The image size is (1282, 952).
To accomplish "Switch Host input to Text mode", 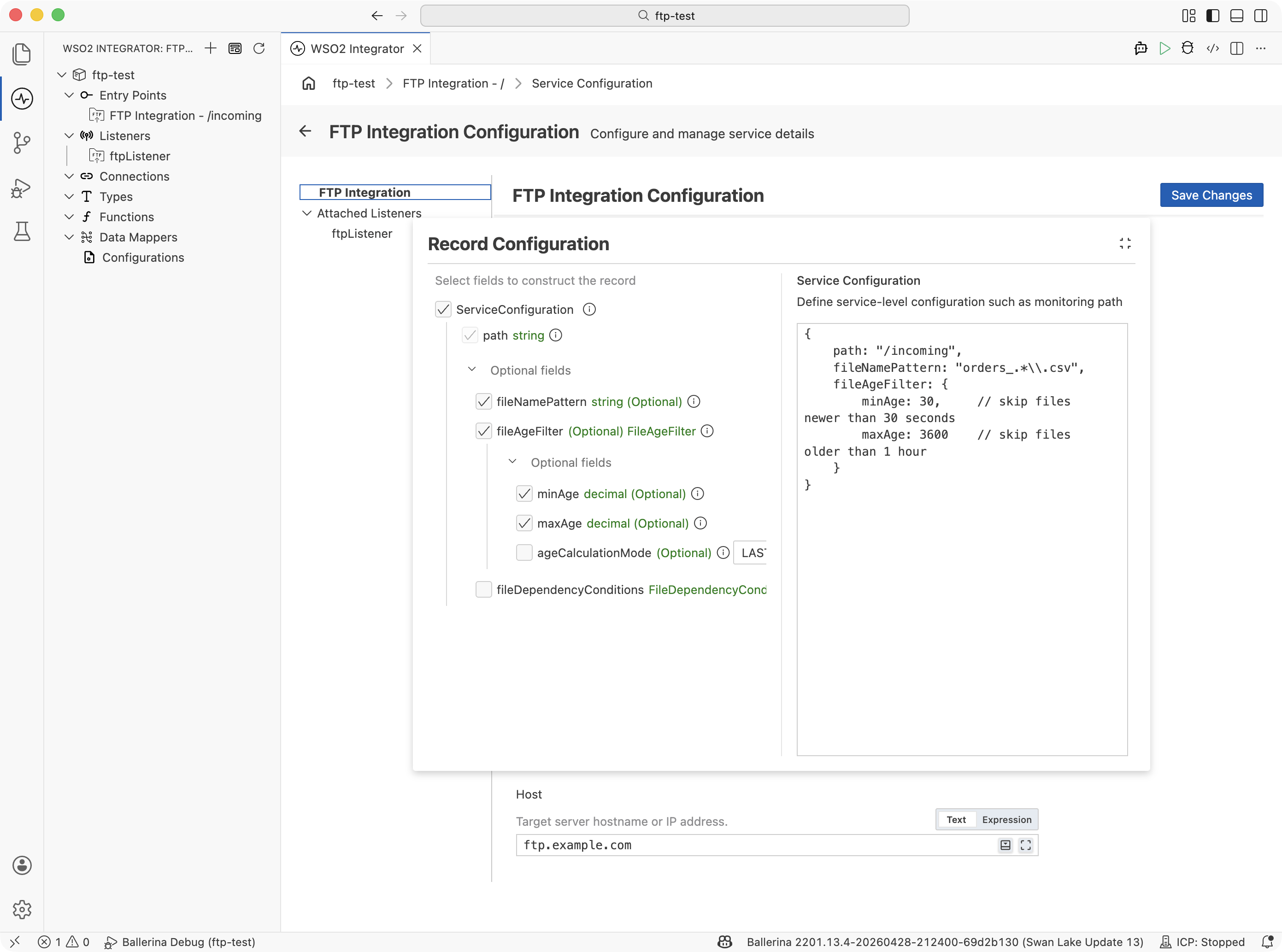I will point(956,819).
